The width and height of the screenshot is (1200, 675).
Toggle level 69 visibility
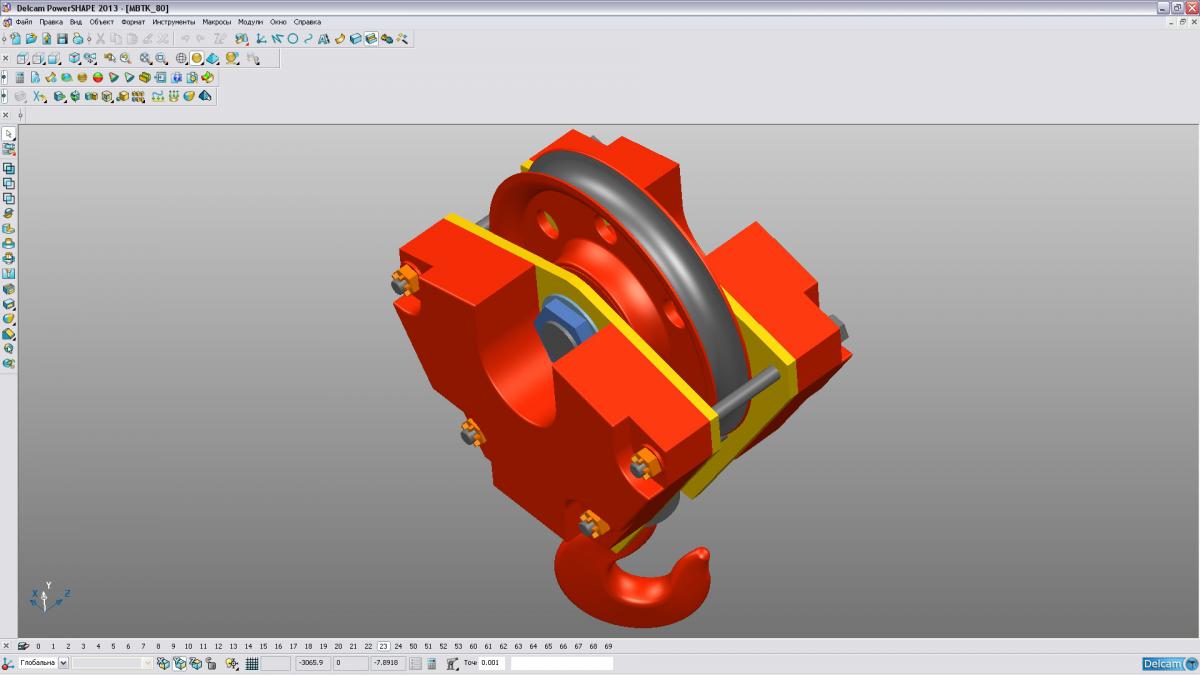coord(608,646)
